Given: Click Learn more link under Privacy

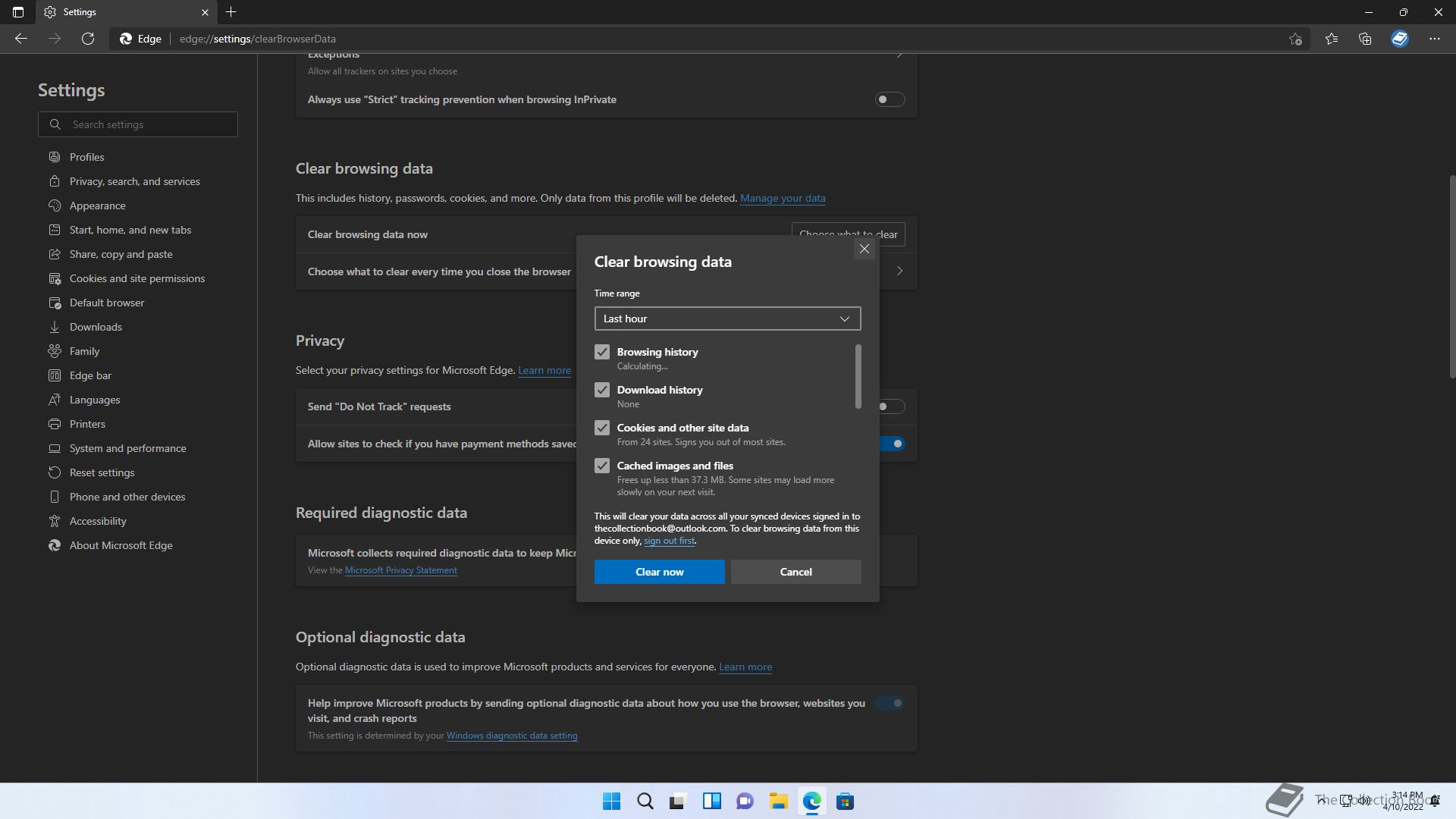Looking at the screenshot, I should click(x=544, y=370).
